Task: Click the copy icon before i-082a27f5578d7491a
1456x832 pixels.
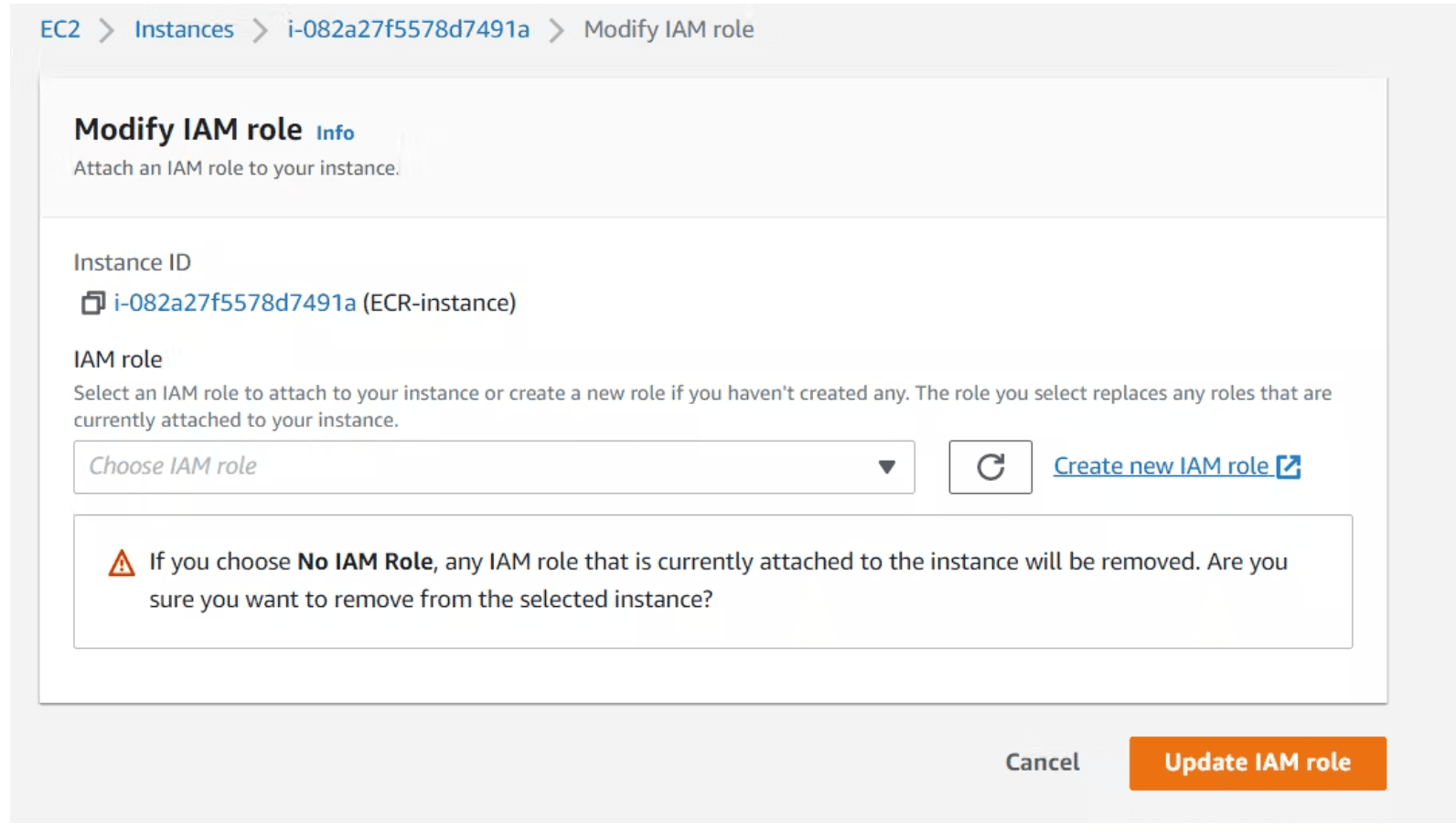Action: coord(91,302)
